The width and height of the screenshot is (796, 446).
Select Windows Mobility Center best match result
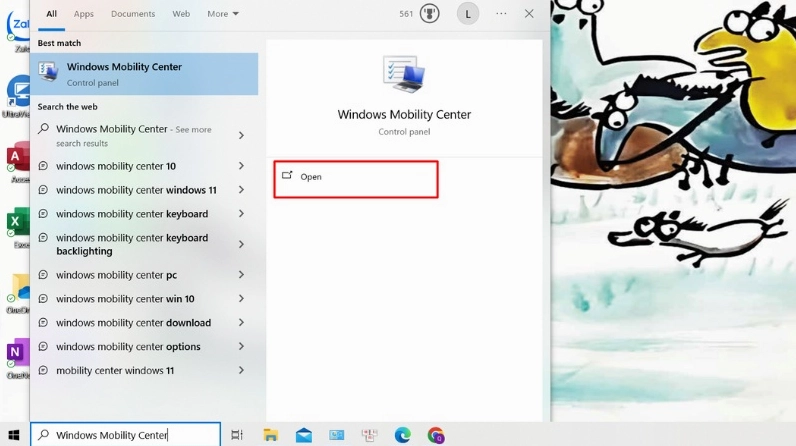(x=144, y=74)
